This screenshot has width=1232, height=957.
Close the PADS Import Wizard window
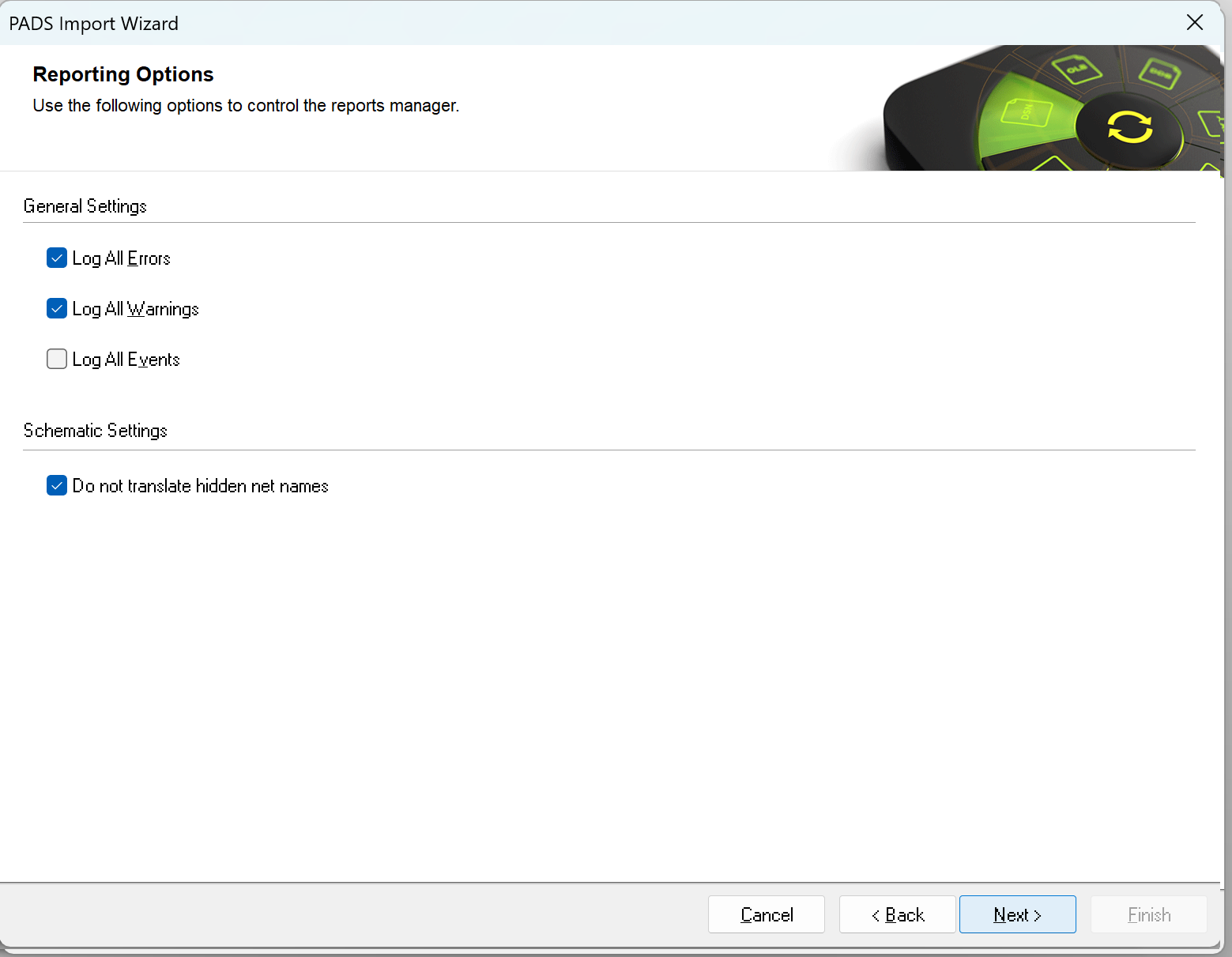(x=1194, y=23)
